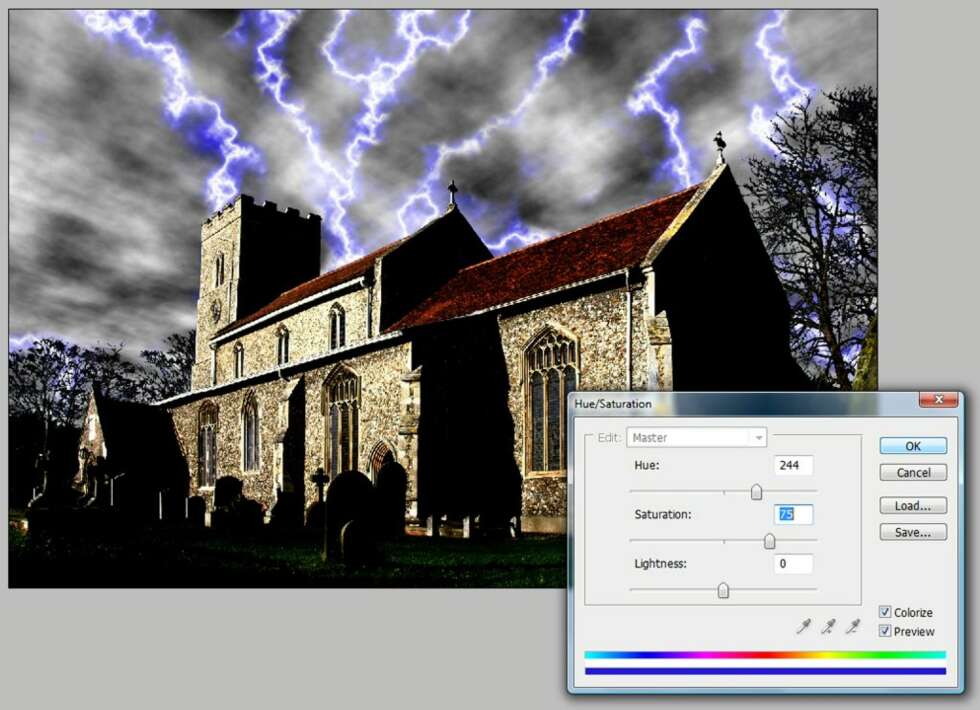Click the Load... button
The width and height of the screenshot is (980, 710).
click(913, 506)
